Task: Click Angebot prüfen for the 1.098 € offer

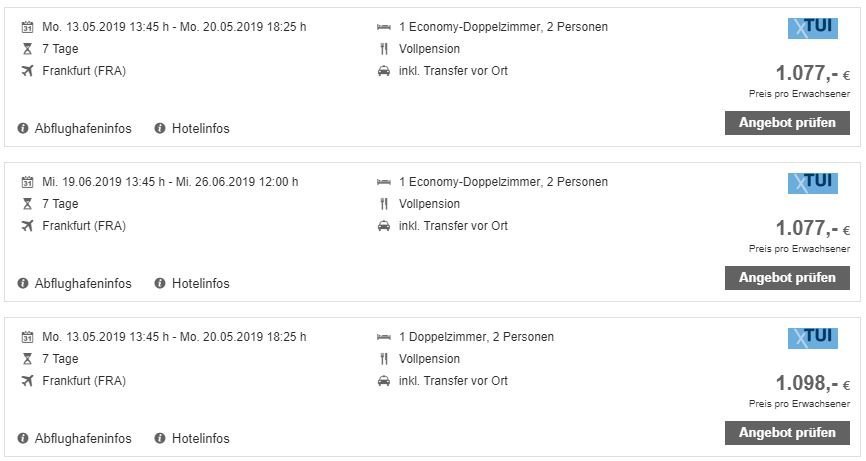Action: coord(787,433)
